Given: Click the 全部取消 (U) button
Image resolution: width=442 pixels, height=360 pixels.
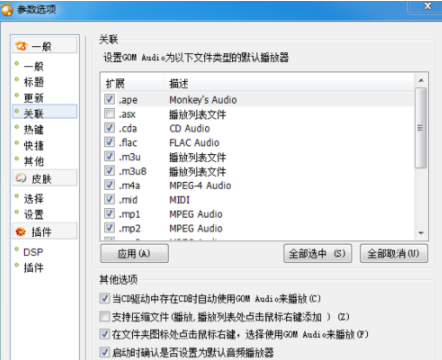Looking at the screenshot, I should (394, 254).
